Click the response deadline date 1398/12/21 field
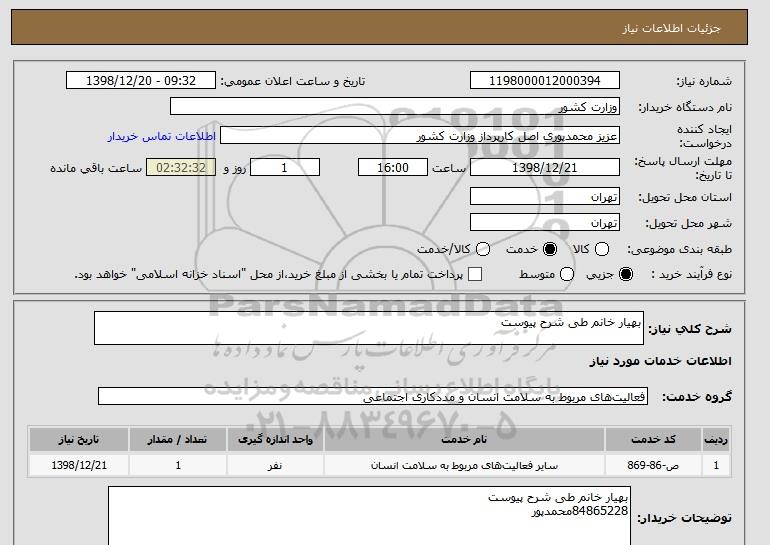Image resolution: width=770 pixels, height=545 pixels. point(545,167)
